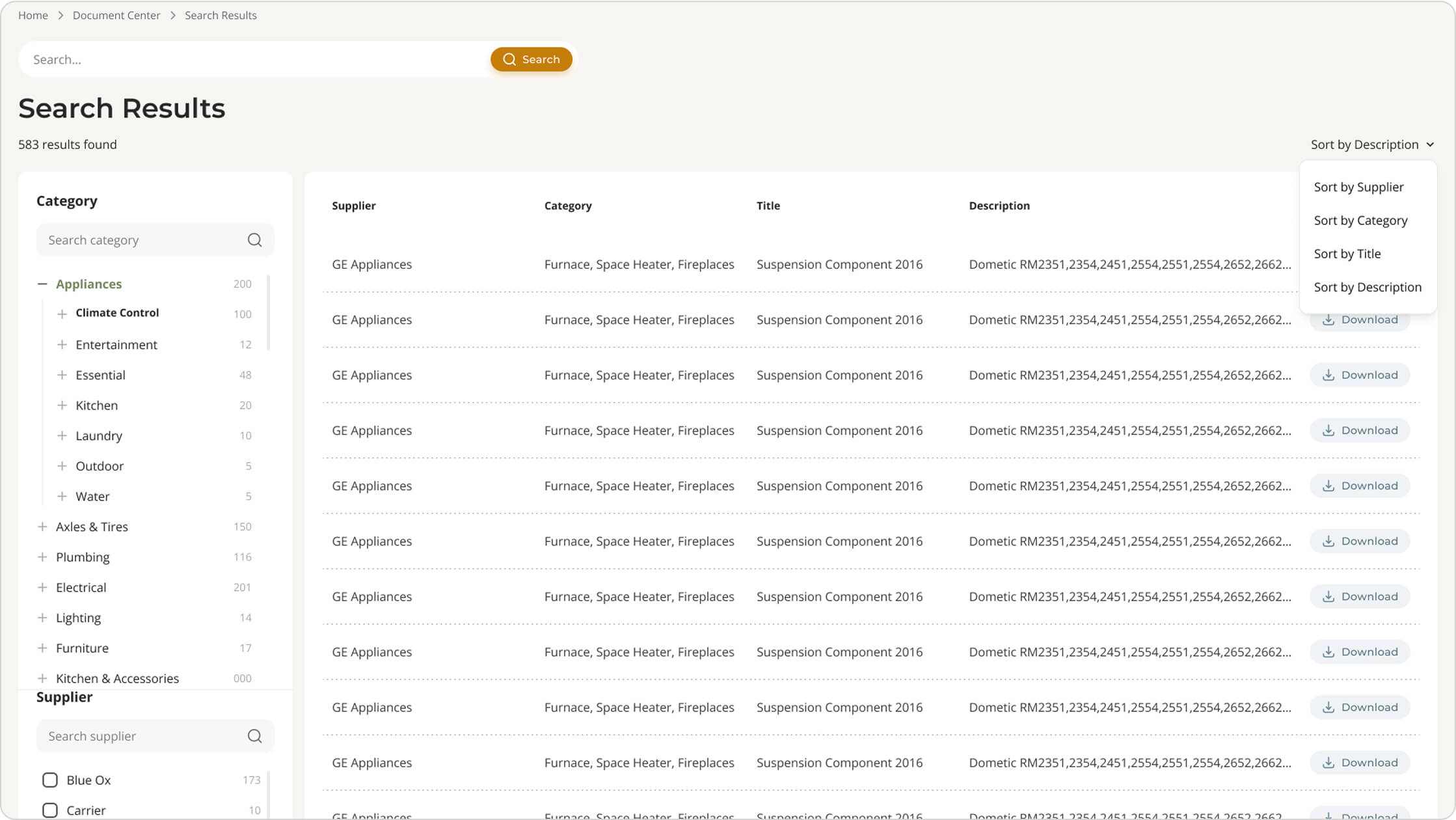Click the magnifier icon in Search supplier field
This screenshot has height=820, width=1456.
click(254, 736)
